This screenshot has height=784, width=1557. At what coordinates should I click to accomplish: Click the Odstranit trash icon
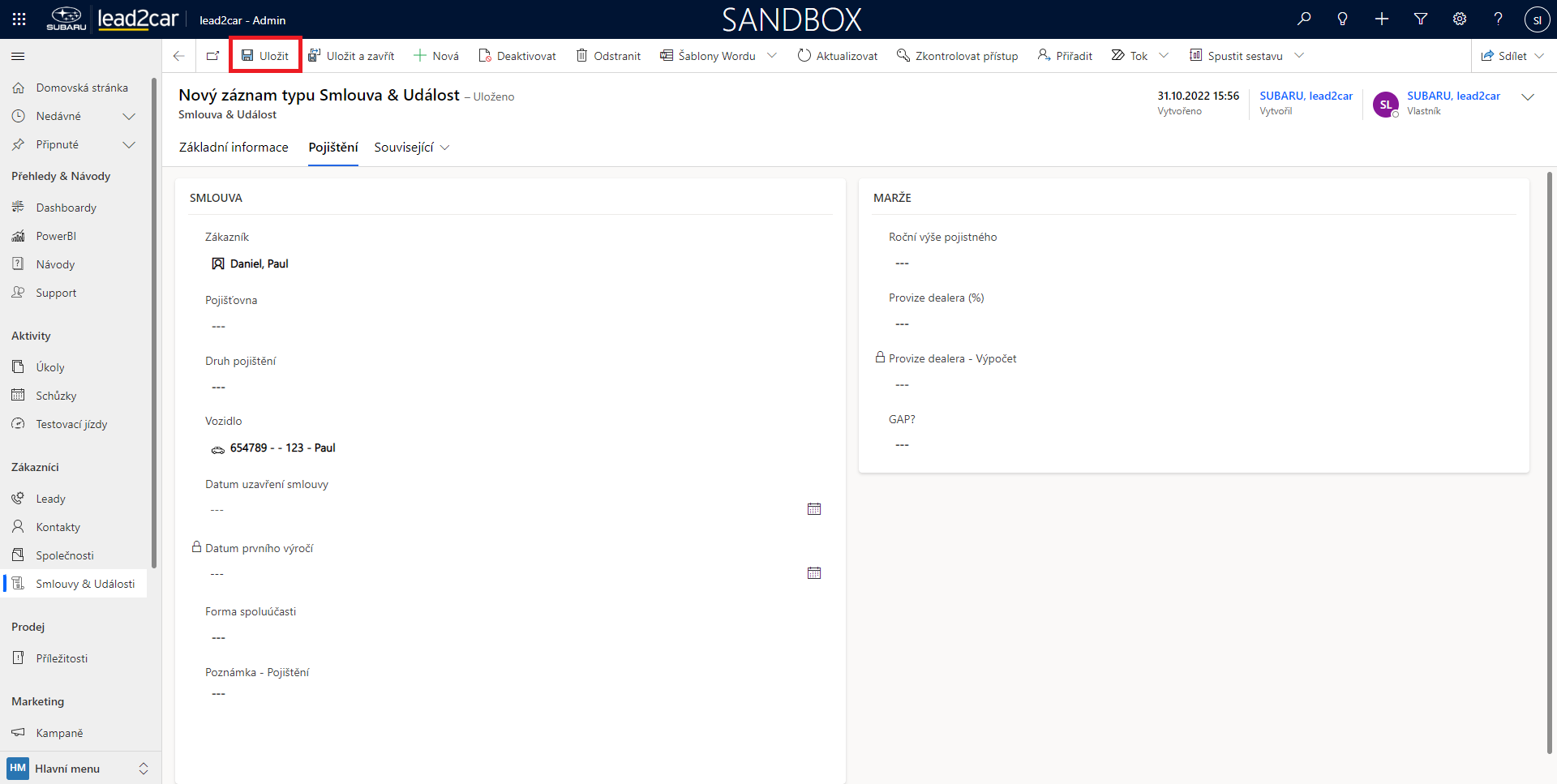coord(608,56)
